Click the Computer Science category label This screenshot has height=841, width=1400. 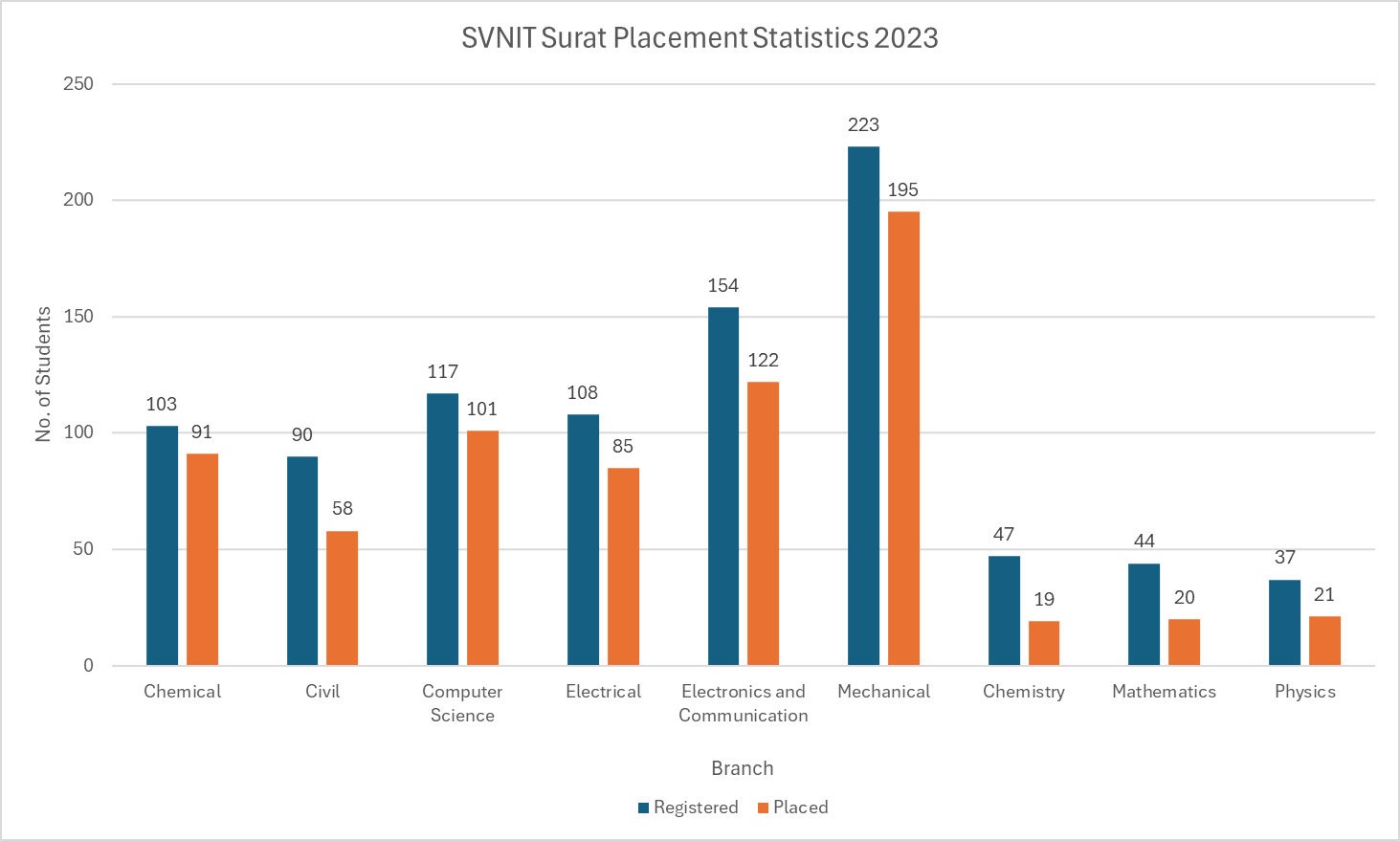462,703
